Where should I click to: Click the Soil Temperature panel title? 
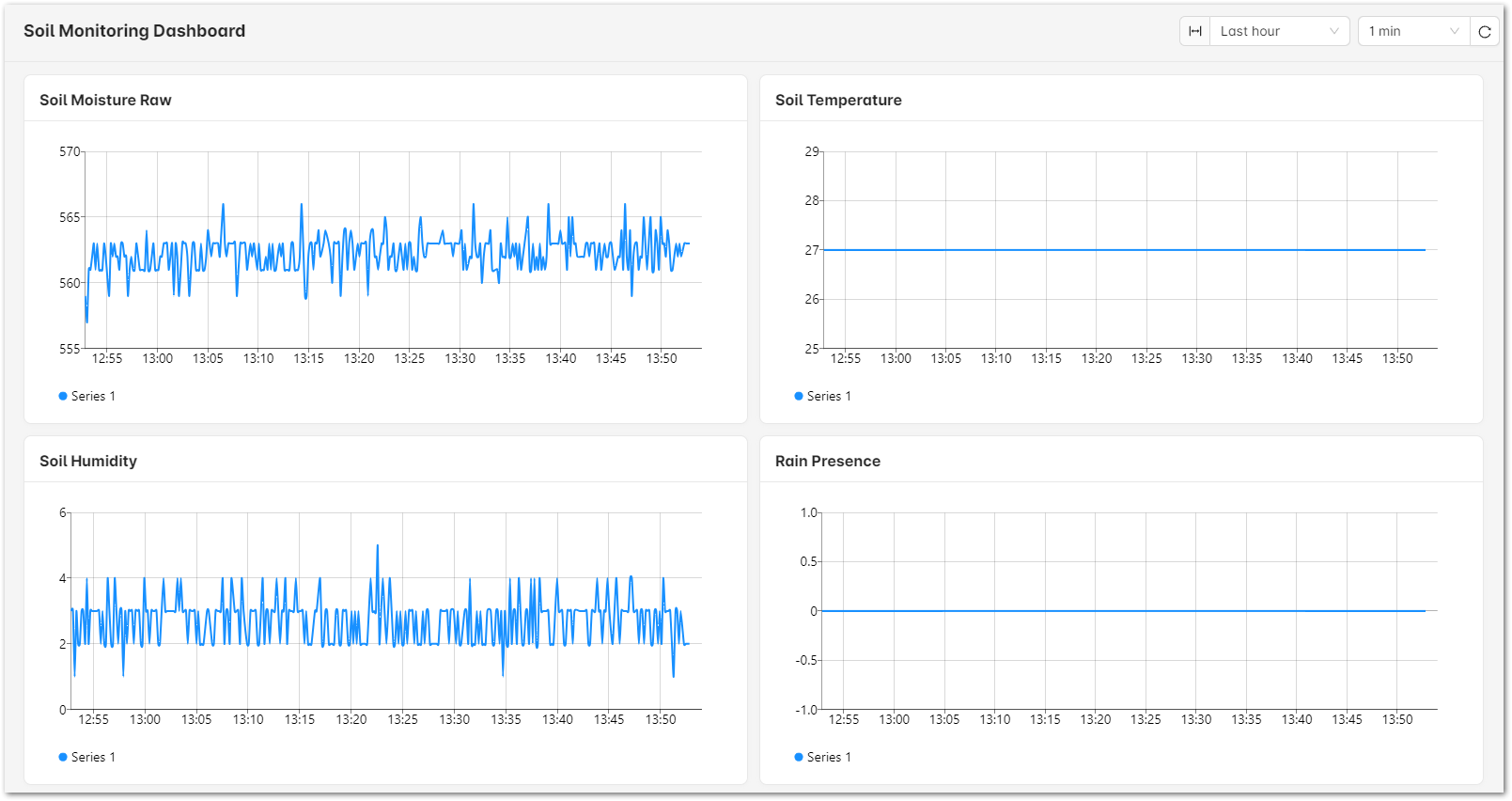[838, 100]
